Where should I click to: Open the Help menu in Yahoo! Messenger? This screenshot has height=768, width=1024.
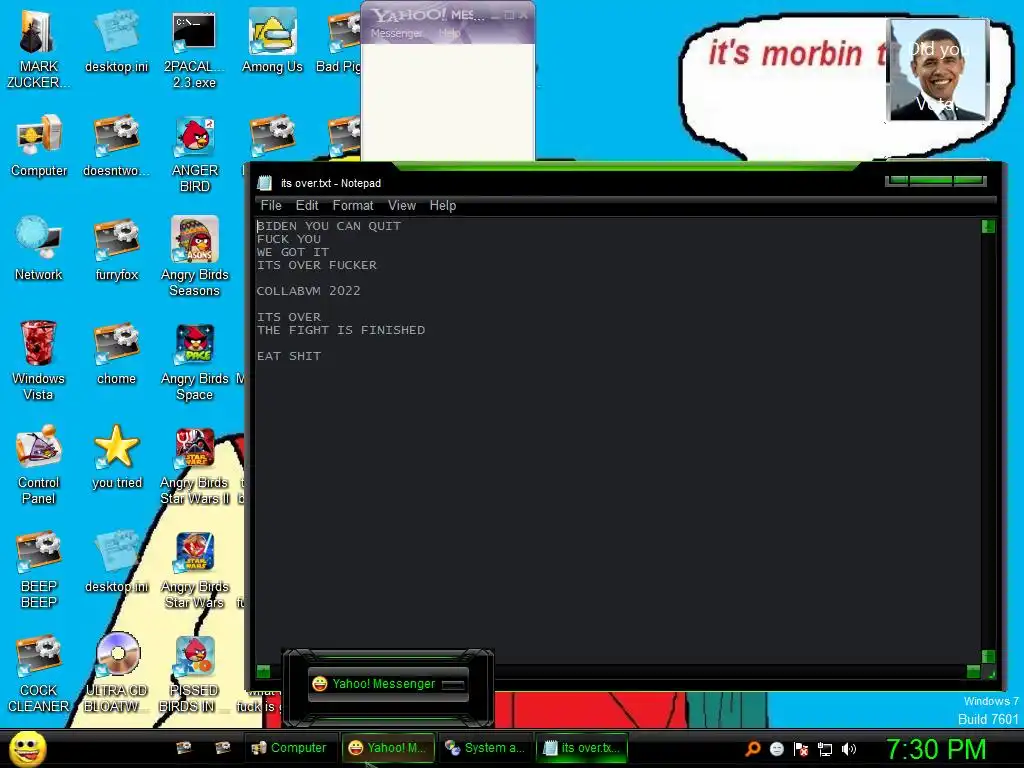449,33
